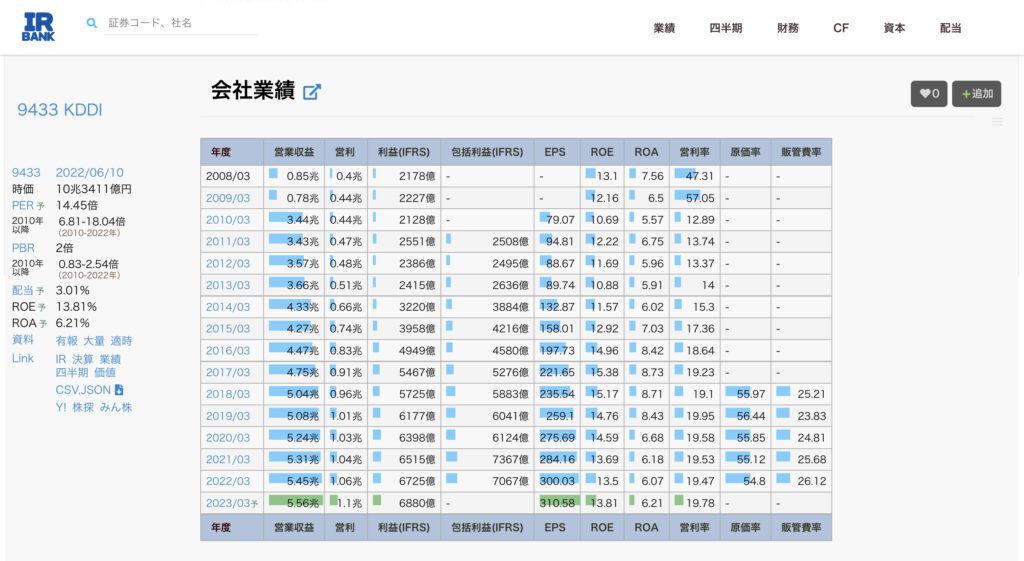Open the 有報 document link
Screen dimensions: 1024x561
(x=67, y=341)
